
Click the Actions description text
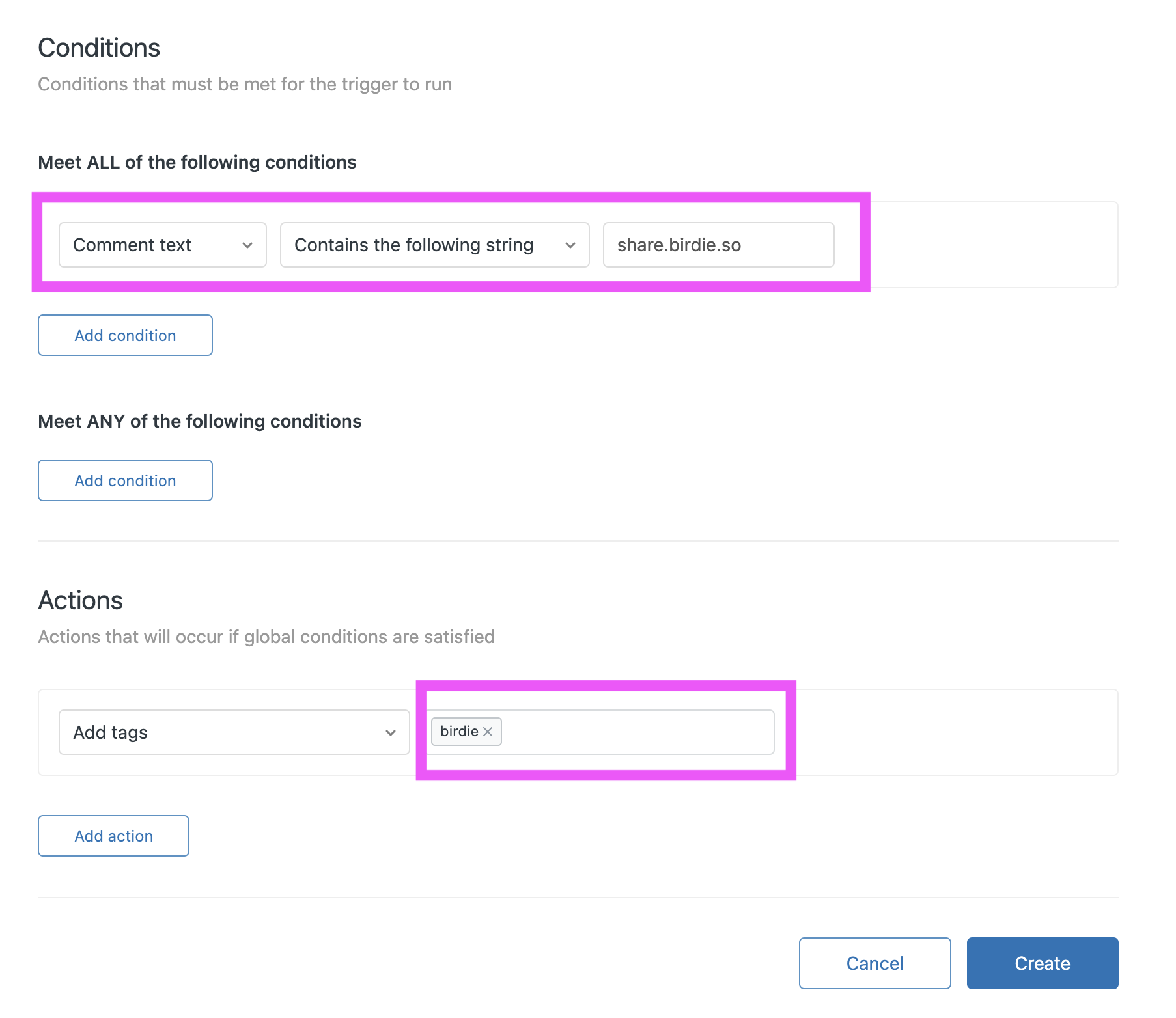[x=266, y=637]
